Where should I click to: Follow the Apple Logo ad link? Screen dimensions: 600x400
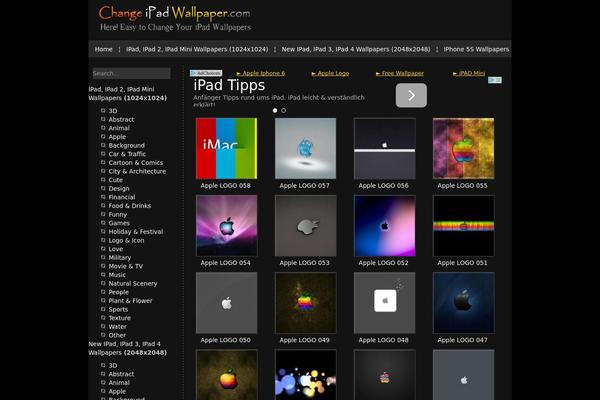click(330, 73)
